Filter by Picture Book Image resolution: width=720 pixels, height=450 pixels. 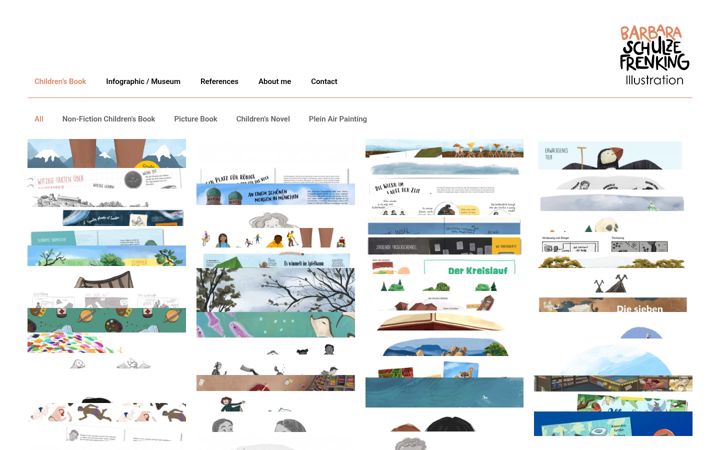pyautogui.click(x=195, y=119)
